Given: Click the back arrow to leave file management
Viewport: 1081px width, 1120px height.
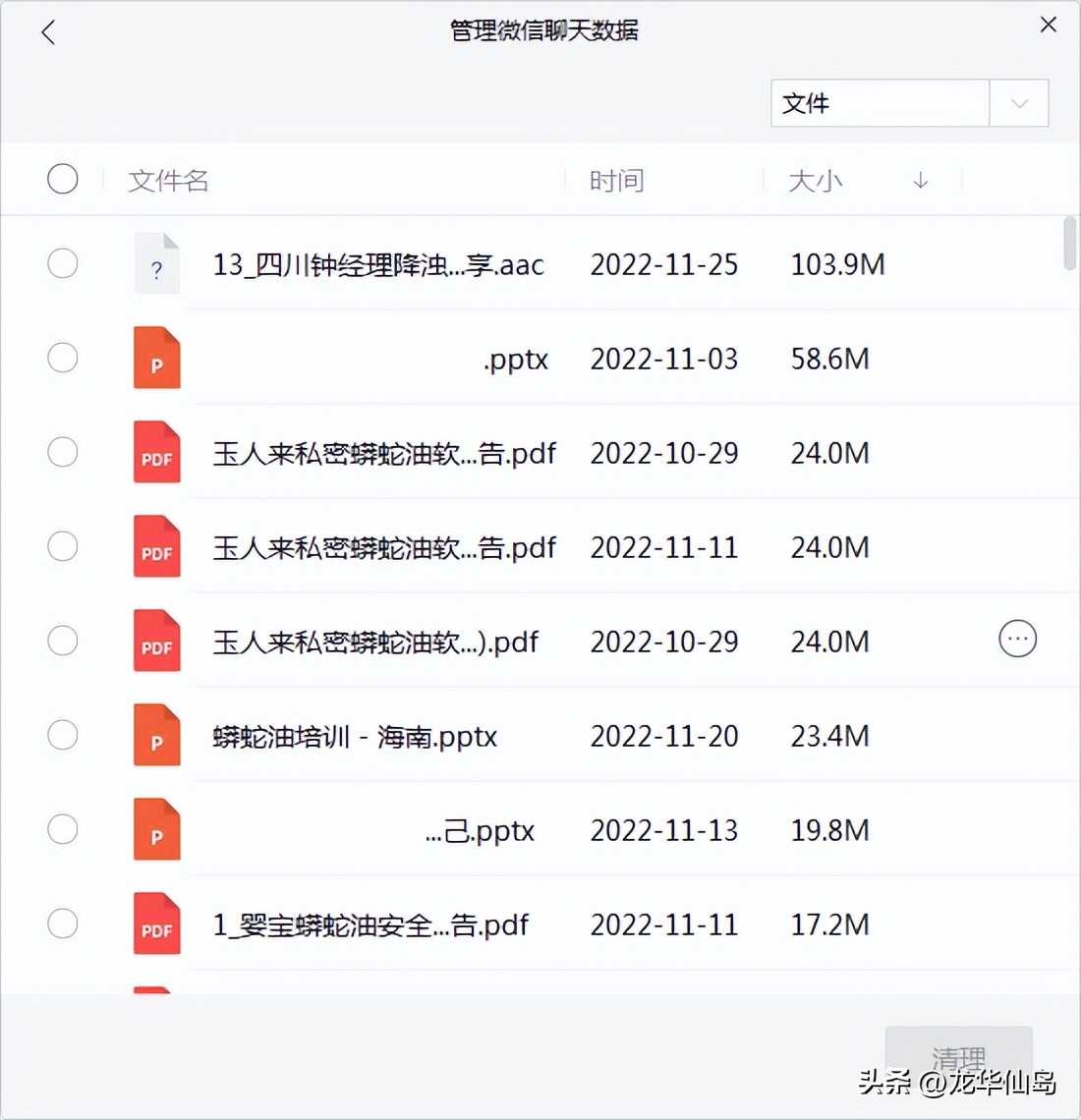Looking at the screenshot, I should (48, 31).
